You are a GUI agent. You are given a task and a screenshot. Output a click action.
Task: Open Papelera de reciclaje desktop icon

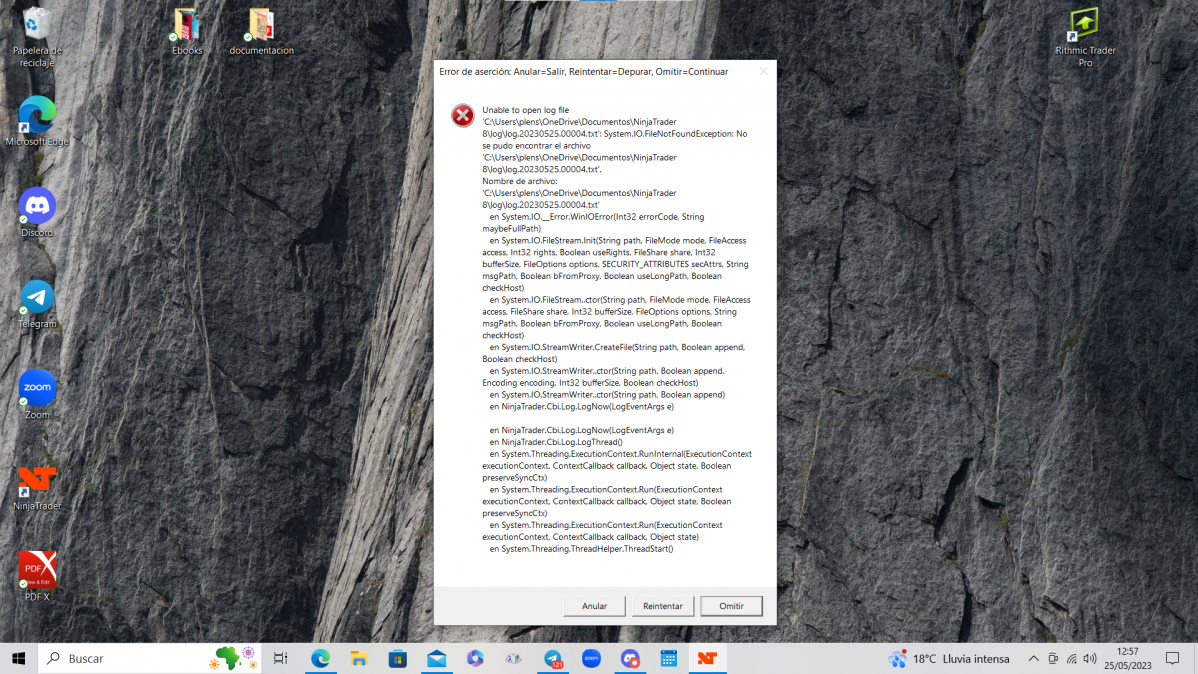(x=37, y=37)
